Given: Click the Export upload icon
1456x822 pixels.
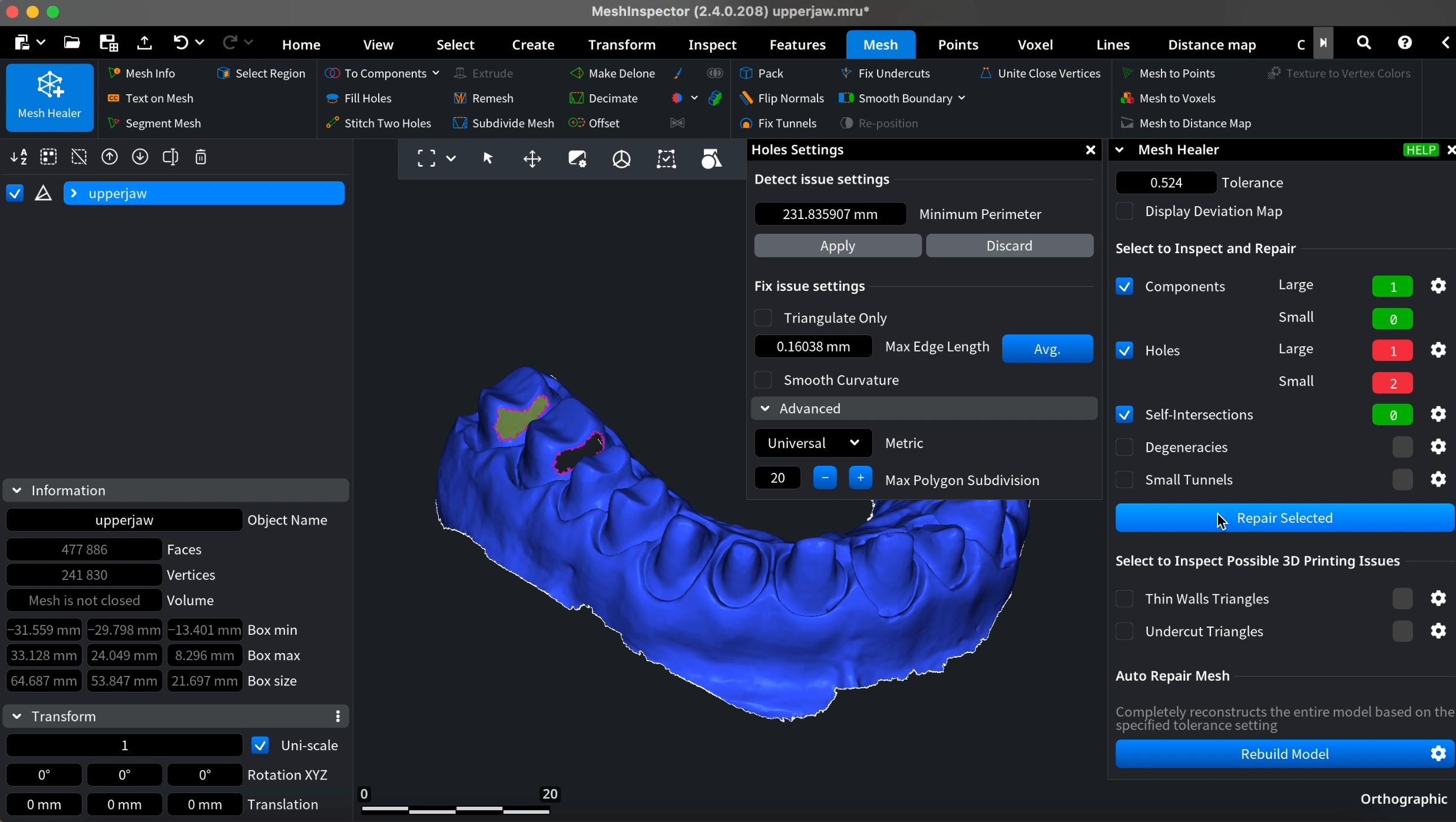Looking at the screenshot, I should pyautogui.click(x=144, y=42).
